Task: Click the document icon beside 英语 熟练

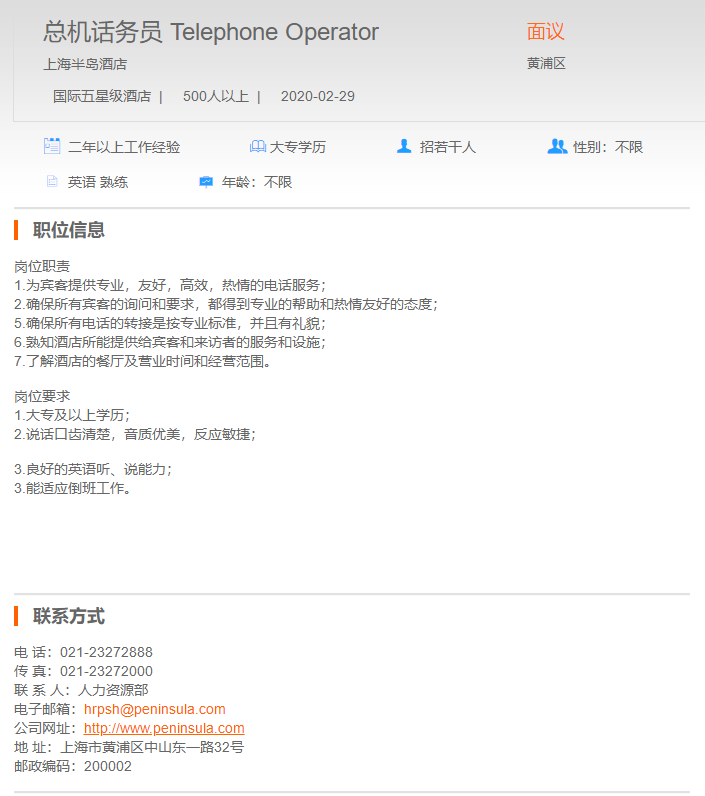Action: pyautogui.click(x=52, y=182)
